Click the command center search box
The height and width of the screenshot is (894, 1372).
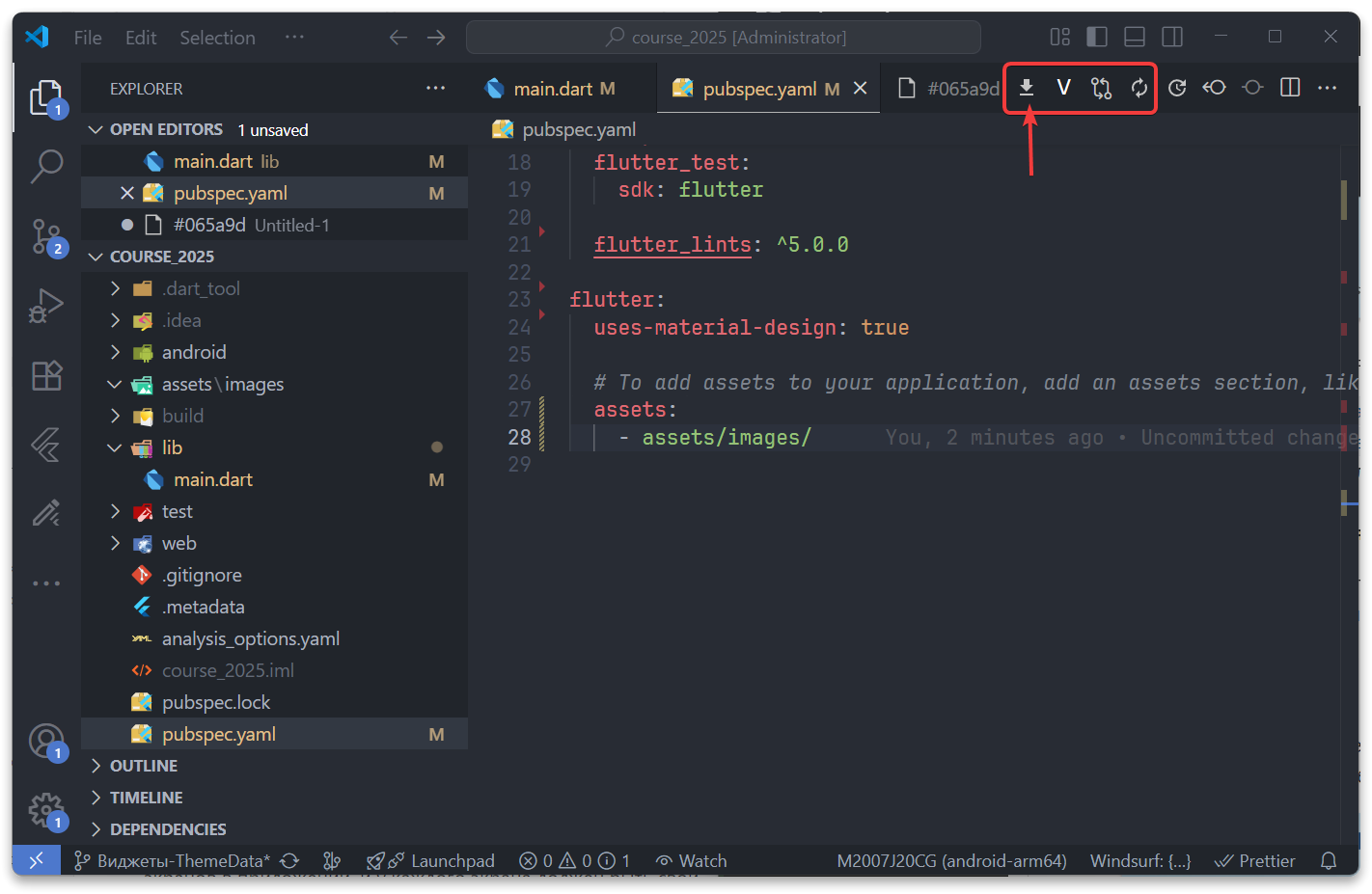[x=724, y=38]
